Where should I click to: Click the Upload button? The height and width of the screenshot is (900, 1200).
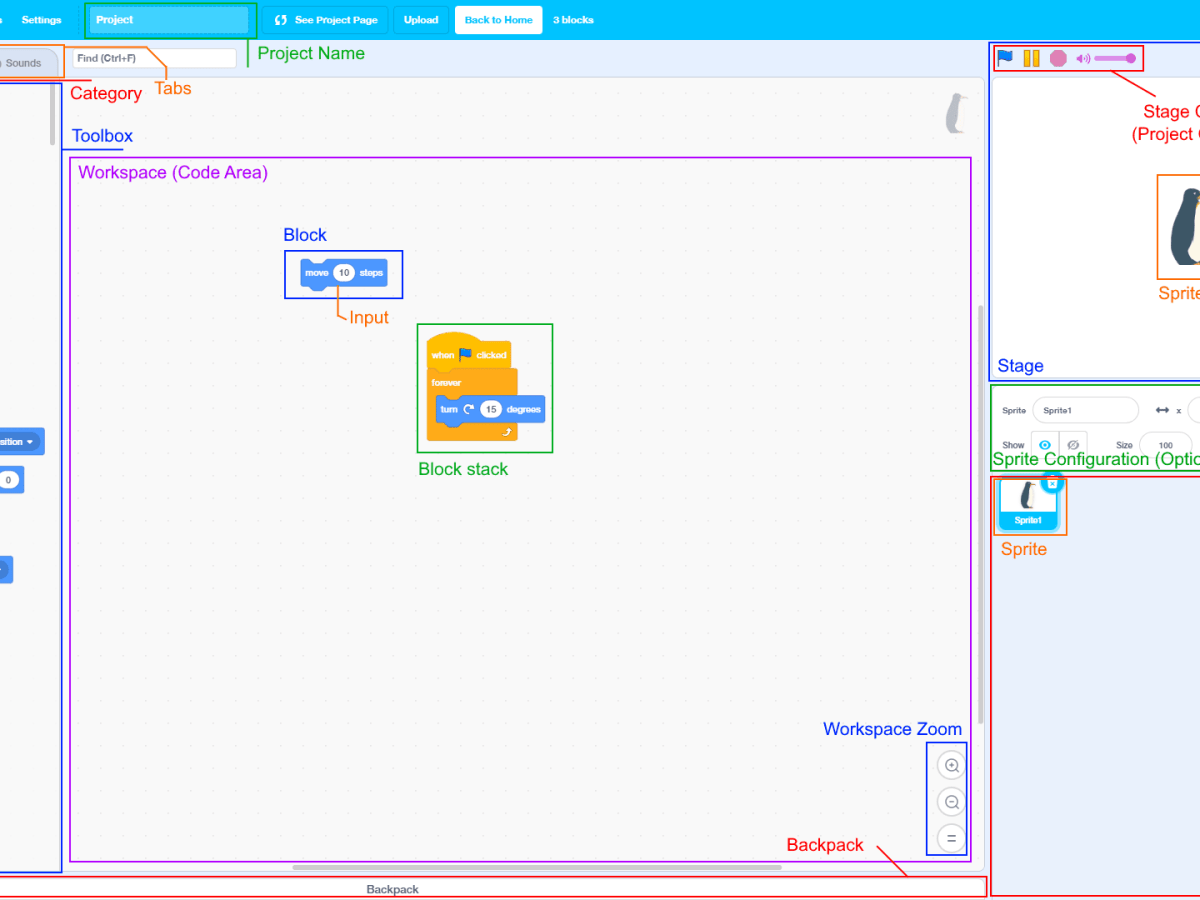point(421,20)
